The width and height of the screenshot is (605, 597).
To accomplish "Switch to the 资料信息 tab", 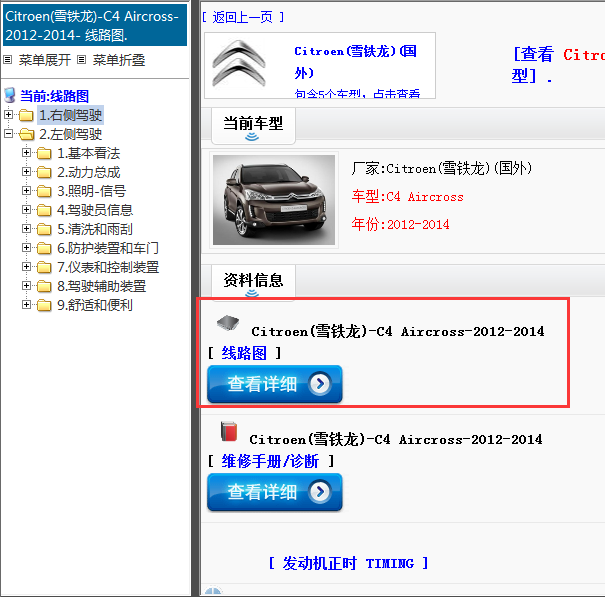I will pyautogui.click(x=253, y=282).
